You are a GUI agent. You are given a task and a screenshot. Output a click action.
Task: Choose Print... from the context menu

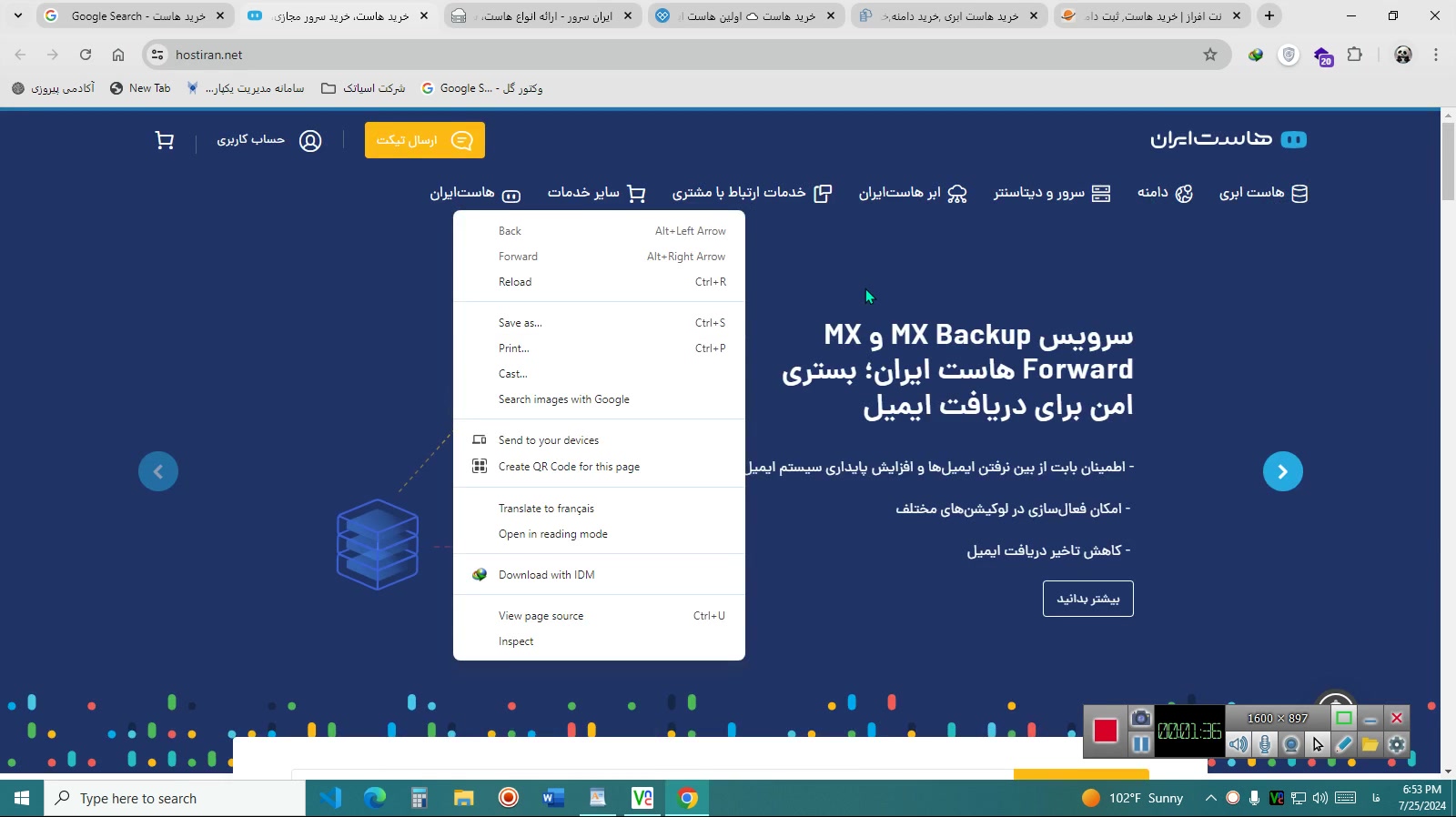point(599,348)
